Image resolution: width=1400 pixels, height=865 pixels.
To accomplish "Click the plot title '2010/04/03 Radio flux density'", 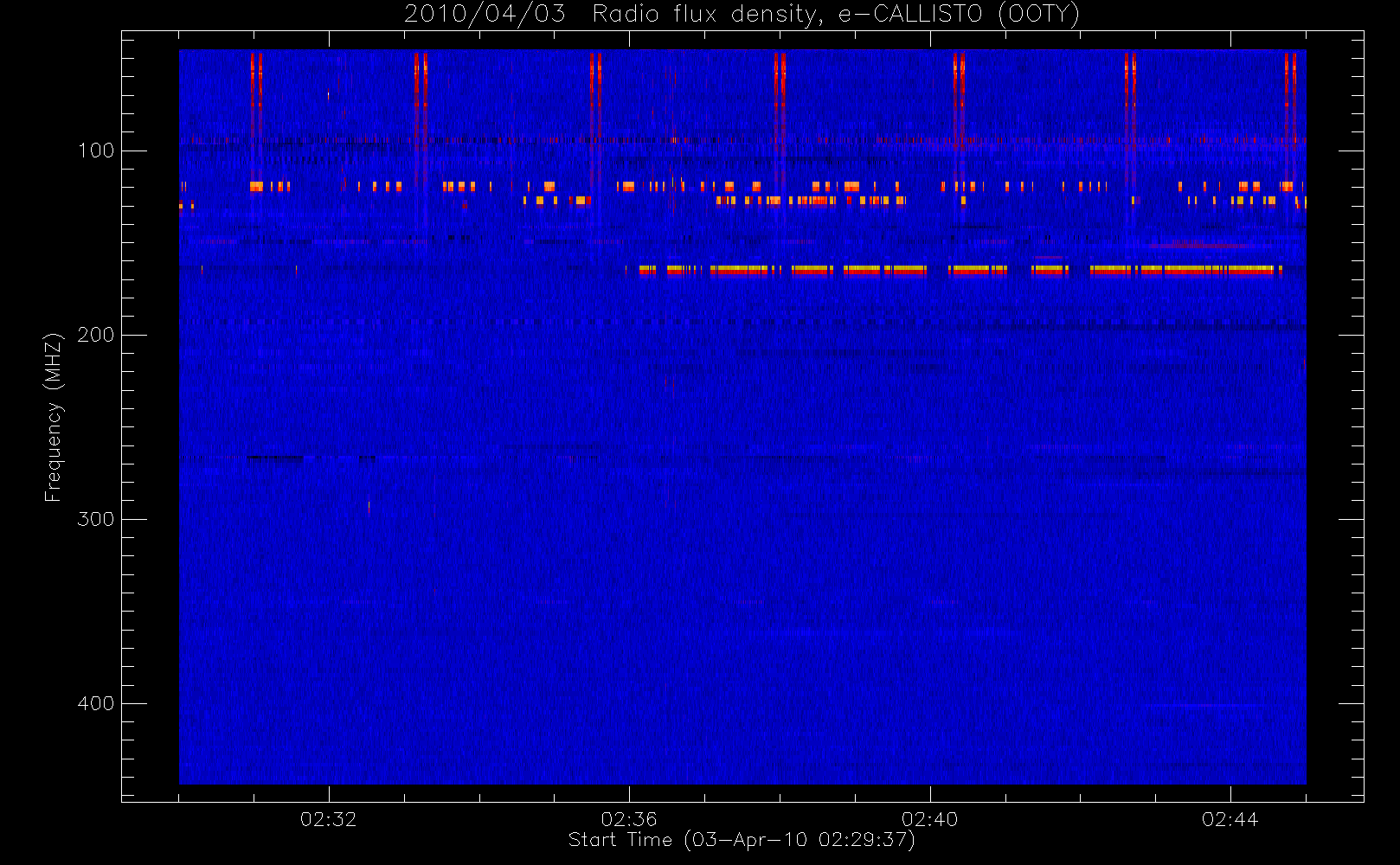I will (611, 14).
